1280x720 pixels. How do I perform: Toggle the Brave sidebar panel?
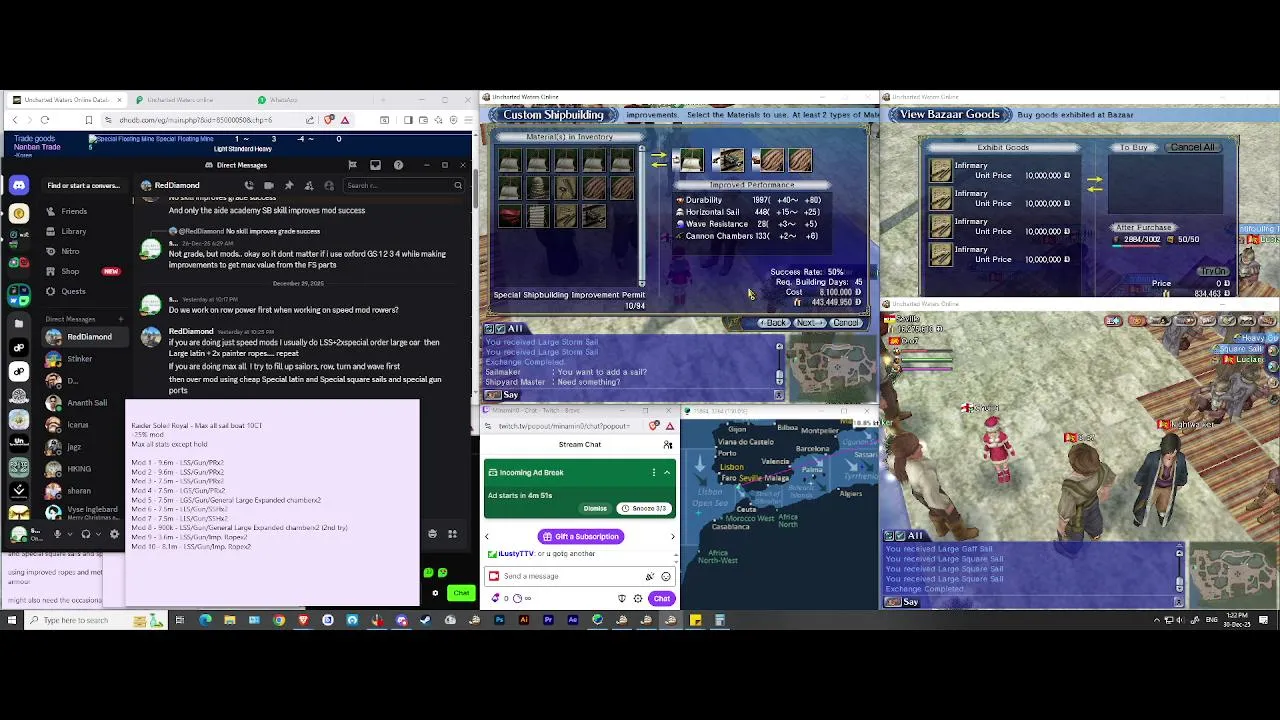(x=407, y=120)
